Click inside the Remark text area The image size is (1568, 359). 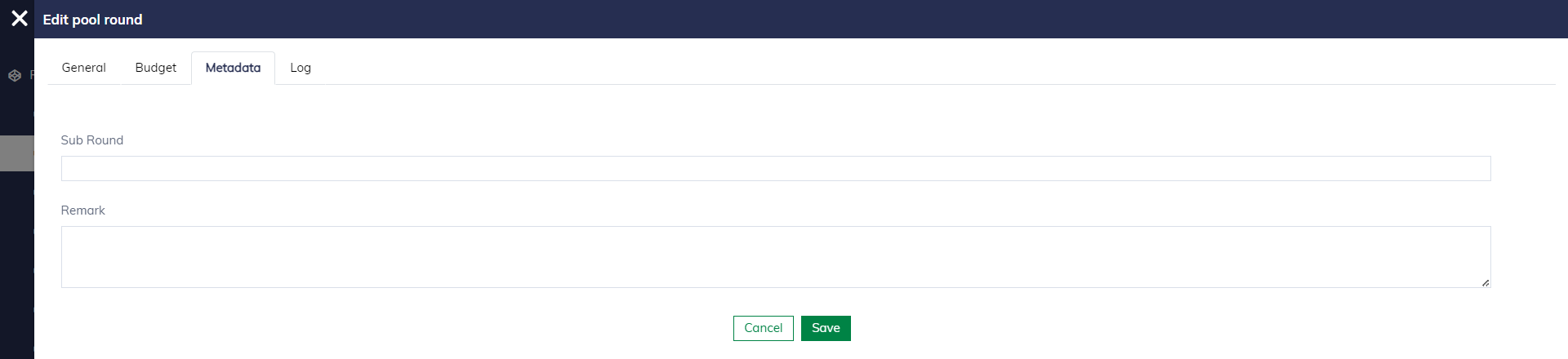pyautogui.click(x=775, y=256)
